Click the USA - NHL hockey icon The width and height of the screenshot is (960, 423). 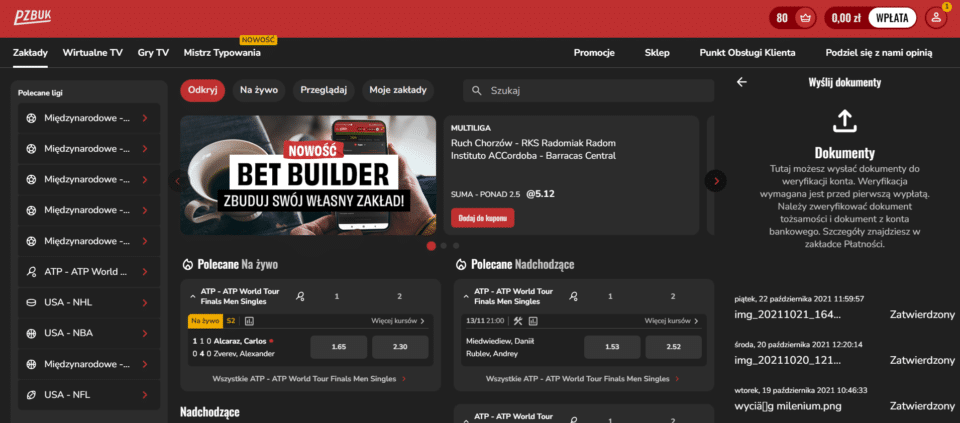pyautogui.click(x=31, y=302)
